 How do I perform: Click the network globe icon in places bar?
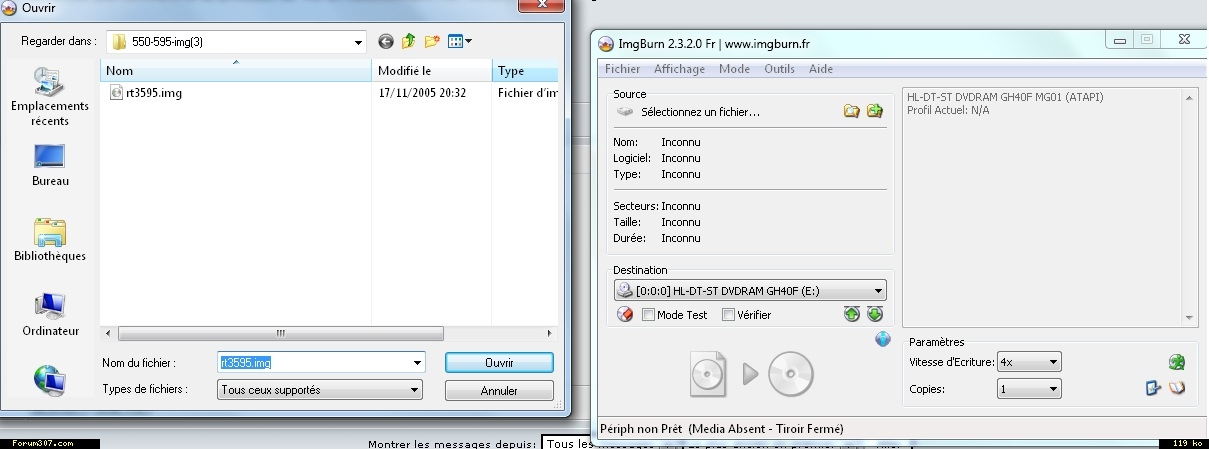(x=50, y=380)
